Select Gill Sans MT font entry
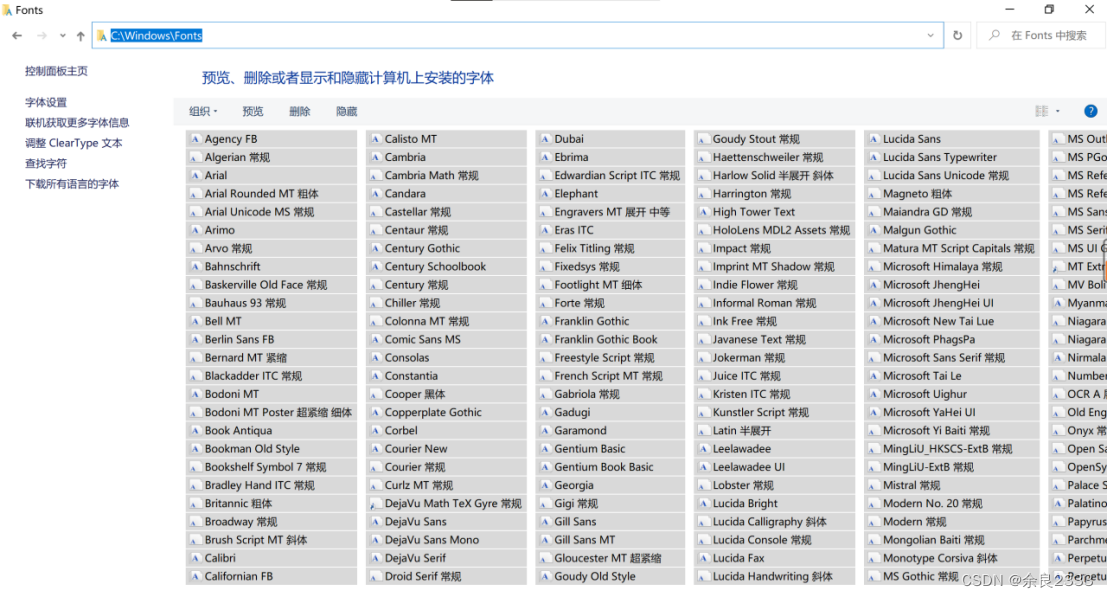 click(611, 540)
